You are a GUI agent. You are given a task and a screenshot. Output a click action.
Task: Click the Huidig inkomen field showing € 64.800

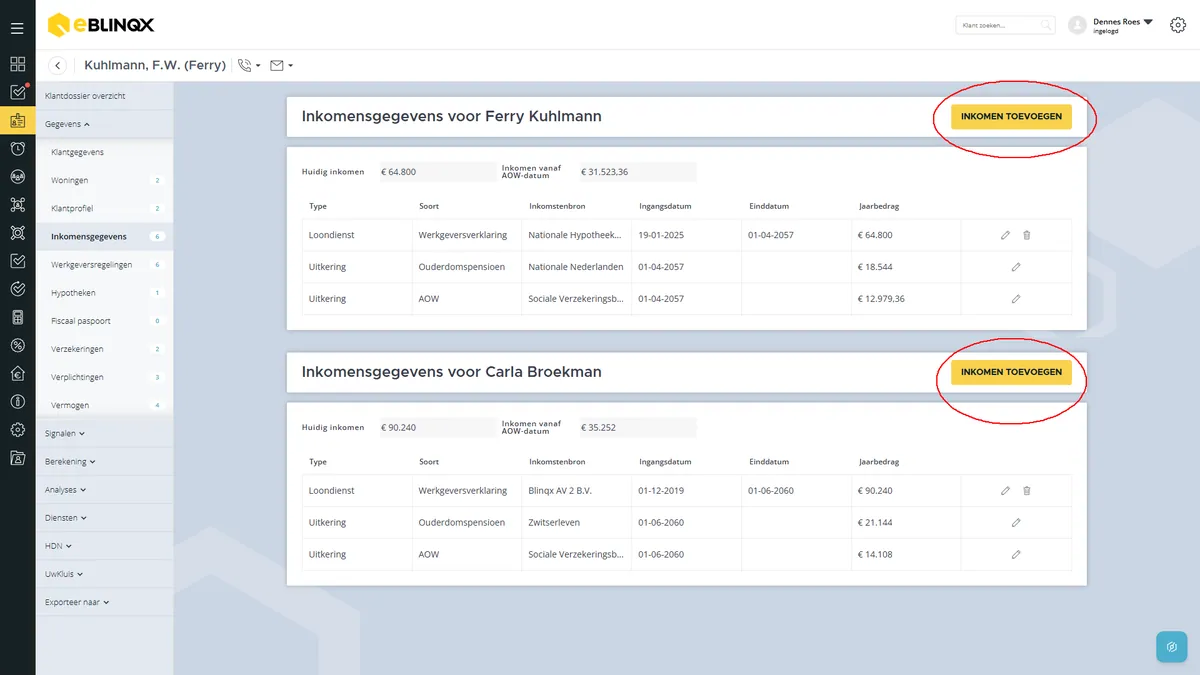(x=436, y=172)
